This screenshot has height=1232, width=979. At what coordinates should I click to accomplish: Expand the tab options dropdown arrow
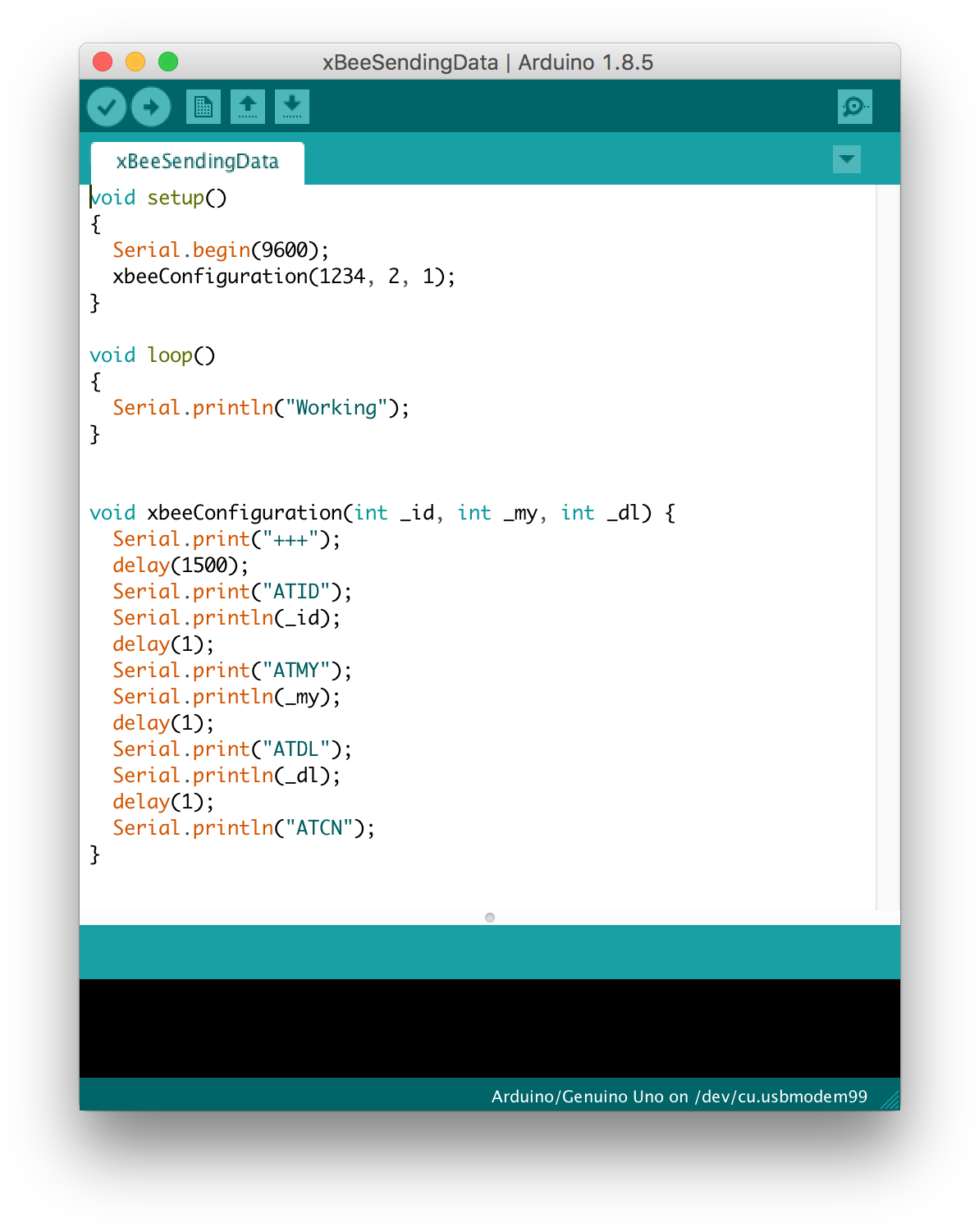(x=847, y=158)
